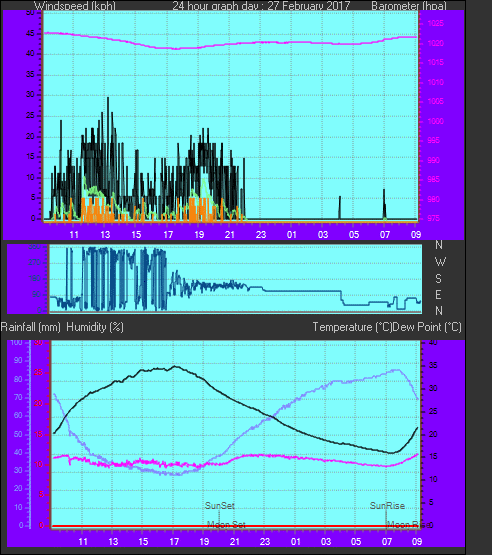
Task: Click the tallest wind gust peak near 13
Action: pyautogui.click(x=108, y=98)
